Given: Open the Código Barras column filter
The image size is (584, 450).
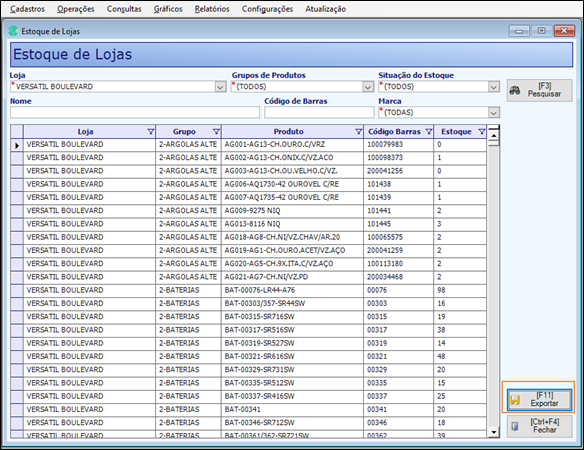Looking at the screenshot, I should [429, 132].
